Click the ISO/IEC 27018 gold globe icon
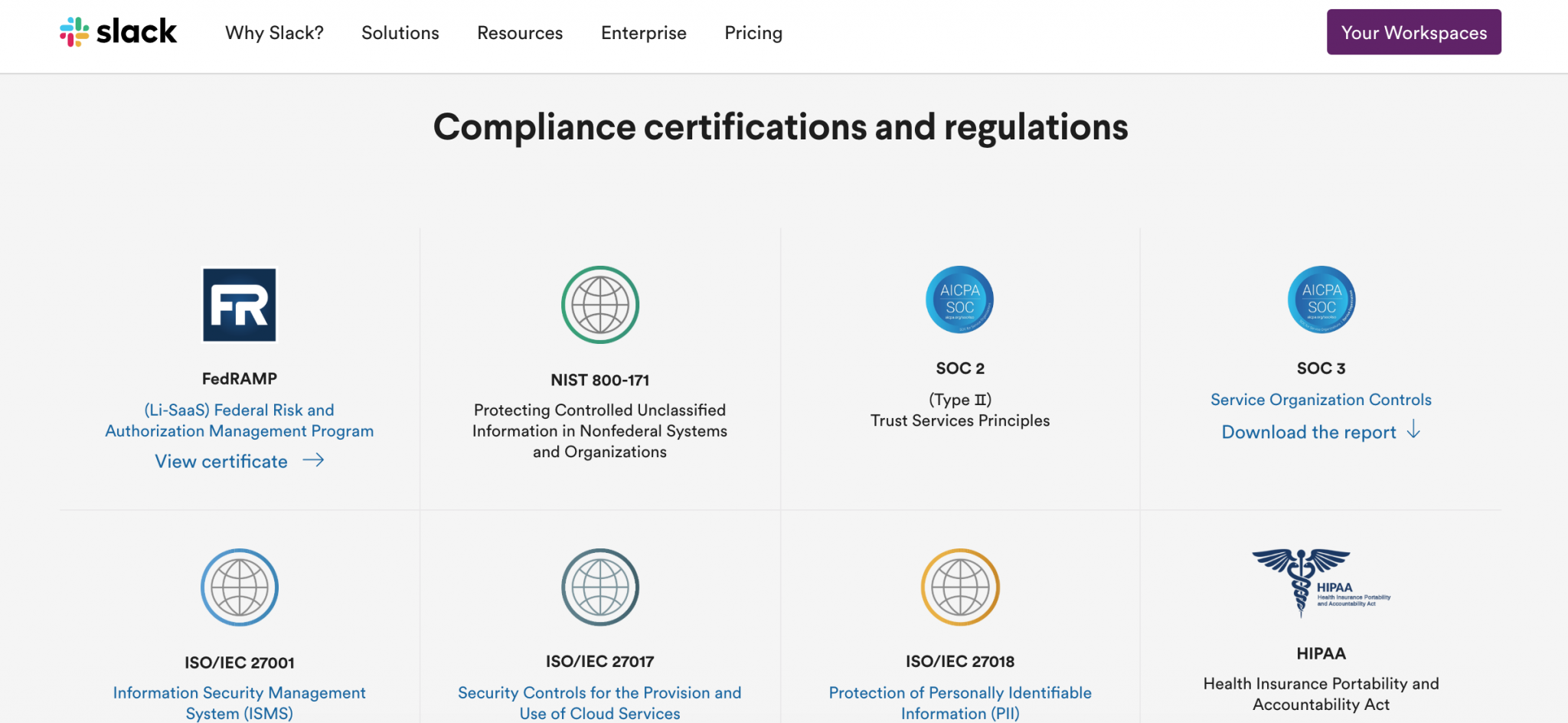 pyautogui.click(x=960, y=587)
